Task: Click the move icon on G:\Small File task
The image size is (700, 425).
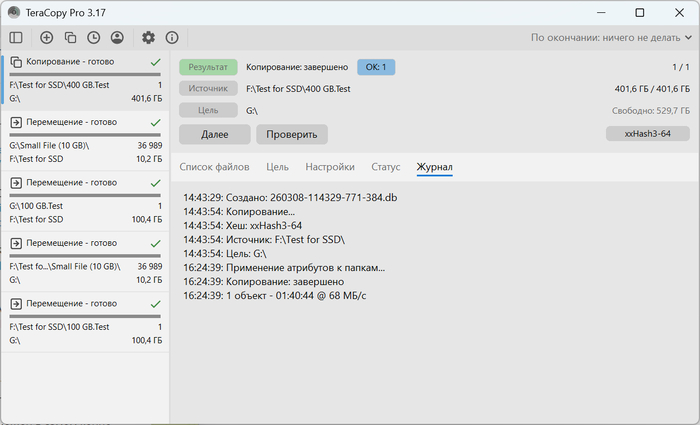Action: tap(16, 122)
